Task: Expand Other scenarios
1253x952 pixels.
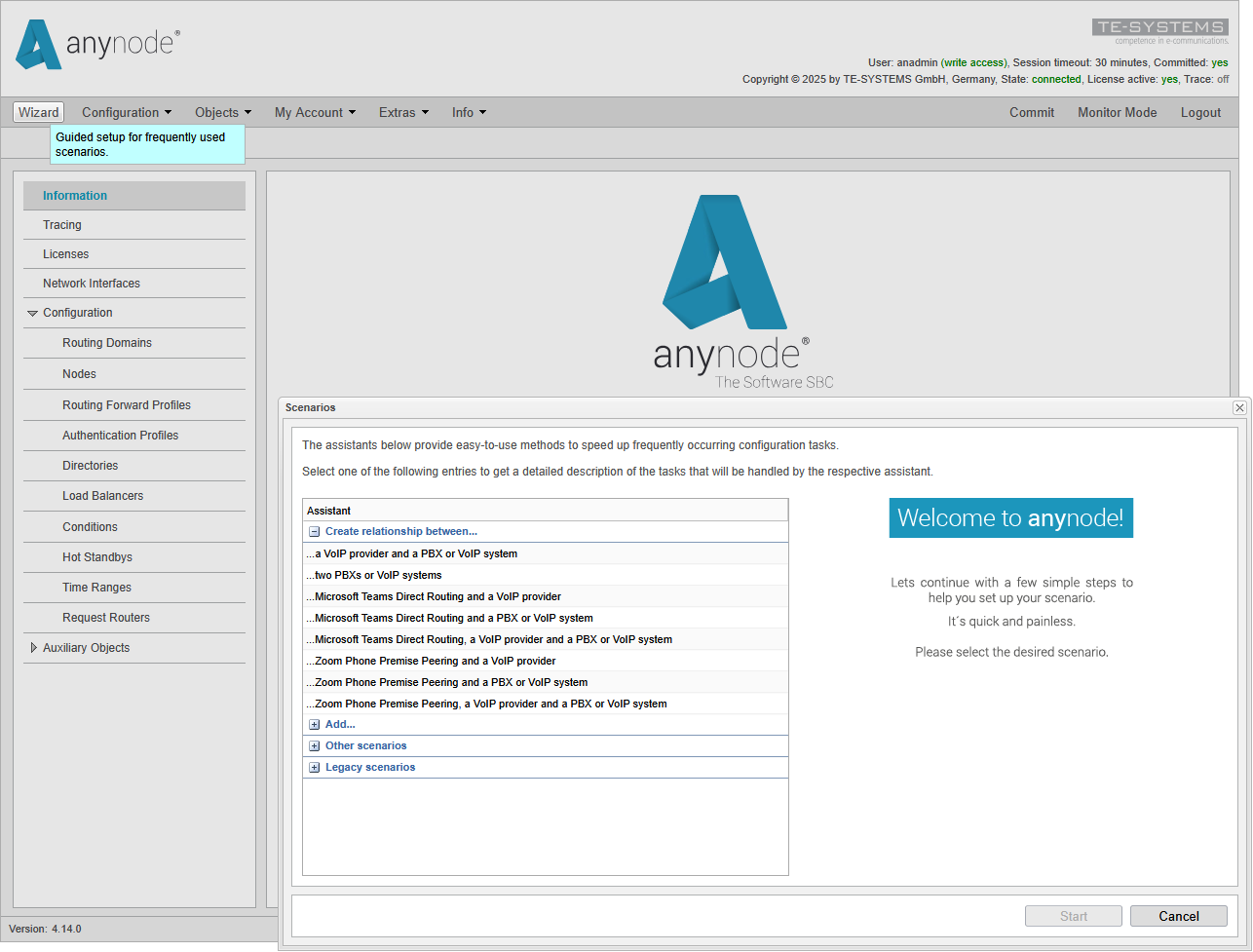Action: pyautogui.click(x=313, y=745)
